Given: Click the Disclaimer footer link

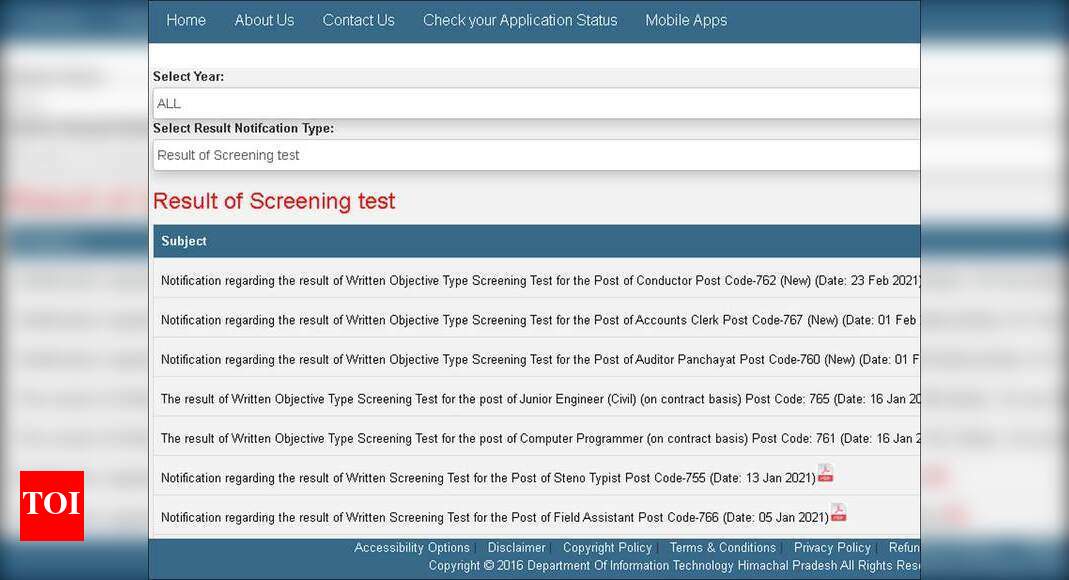Looking at the screenshot, I should (x=516, y=548).
